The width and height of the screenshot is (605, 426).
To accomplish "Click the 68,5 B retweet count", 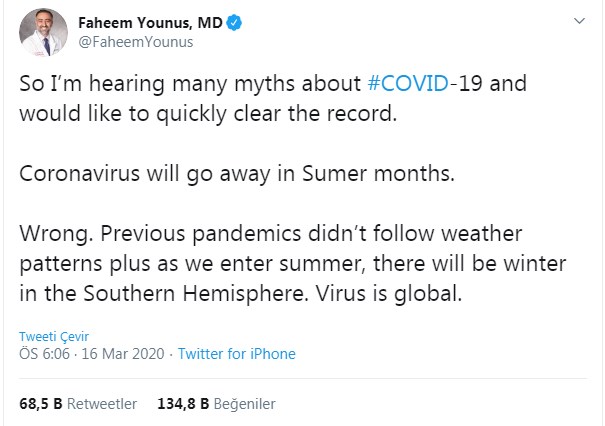I will pos(42,405).
